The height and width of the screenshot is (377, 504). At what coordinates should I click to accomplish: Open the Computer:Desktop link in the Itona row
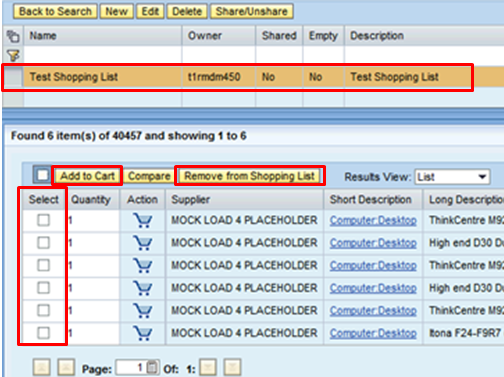(373, 333)
